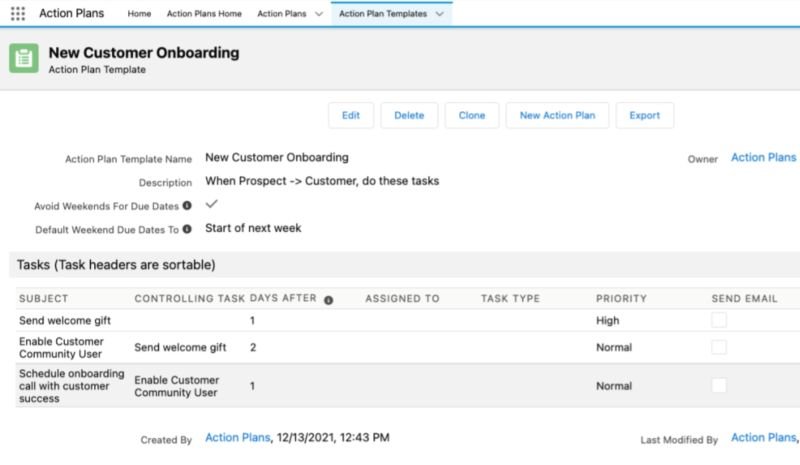Toggle Send Email for Enable Customer Community User
The height and width of the screenshot is (465, 800).
pyautogui.click(x=719, y=347)
